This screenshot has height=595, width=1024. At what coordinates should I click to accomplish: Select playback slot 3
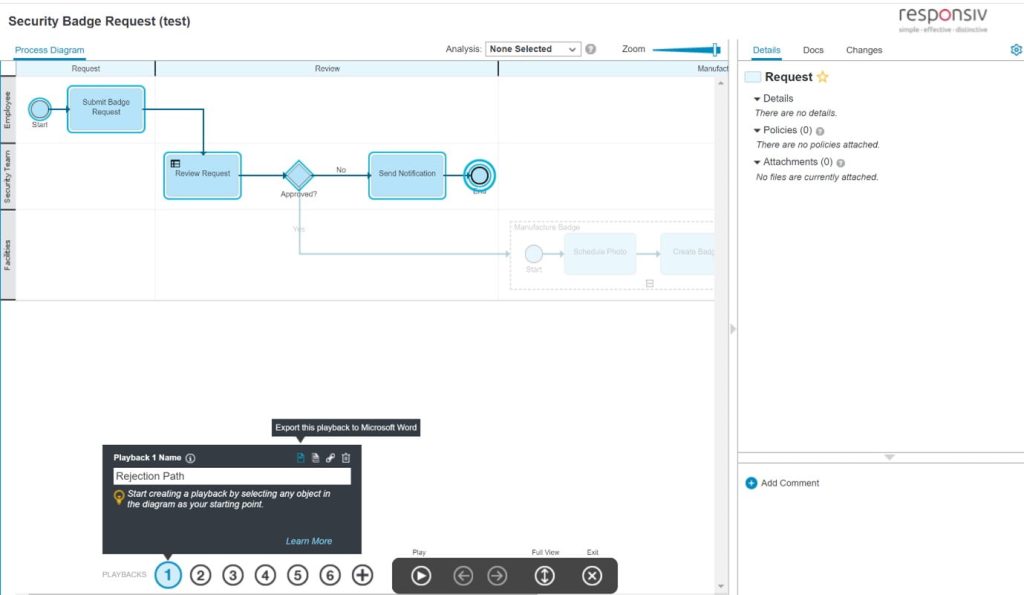(232, 575)
